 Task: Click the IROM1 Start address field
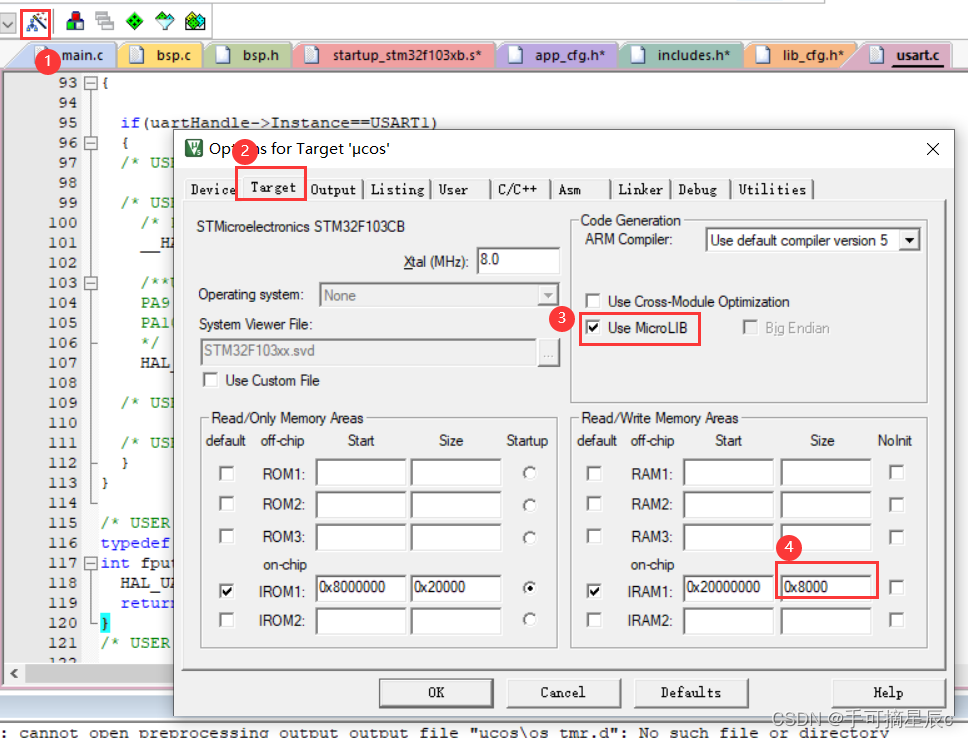[361, 587]
